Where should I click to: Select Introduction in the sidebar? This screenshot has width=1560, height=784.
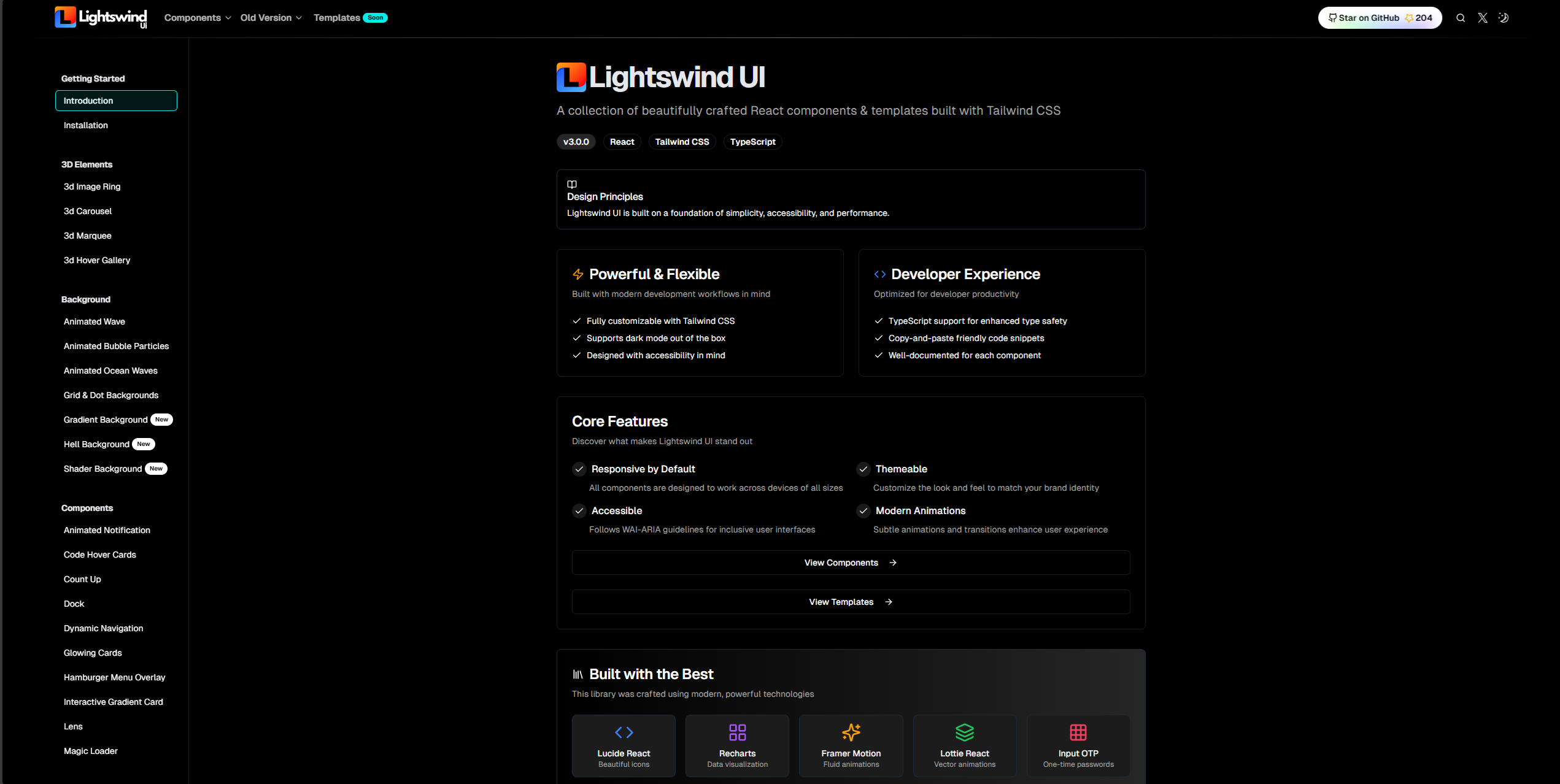tap(116, 101)
